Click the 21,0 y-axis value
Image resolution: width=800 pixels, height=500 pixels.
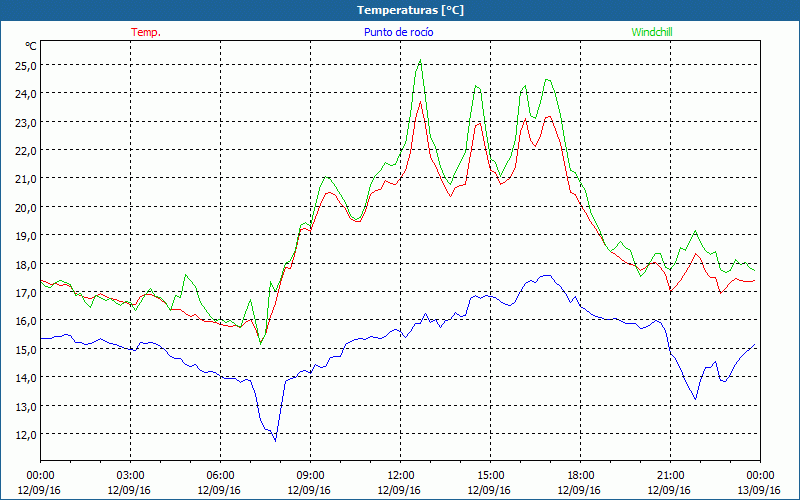coord(26,179)
